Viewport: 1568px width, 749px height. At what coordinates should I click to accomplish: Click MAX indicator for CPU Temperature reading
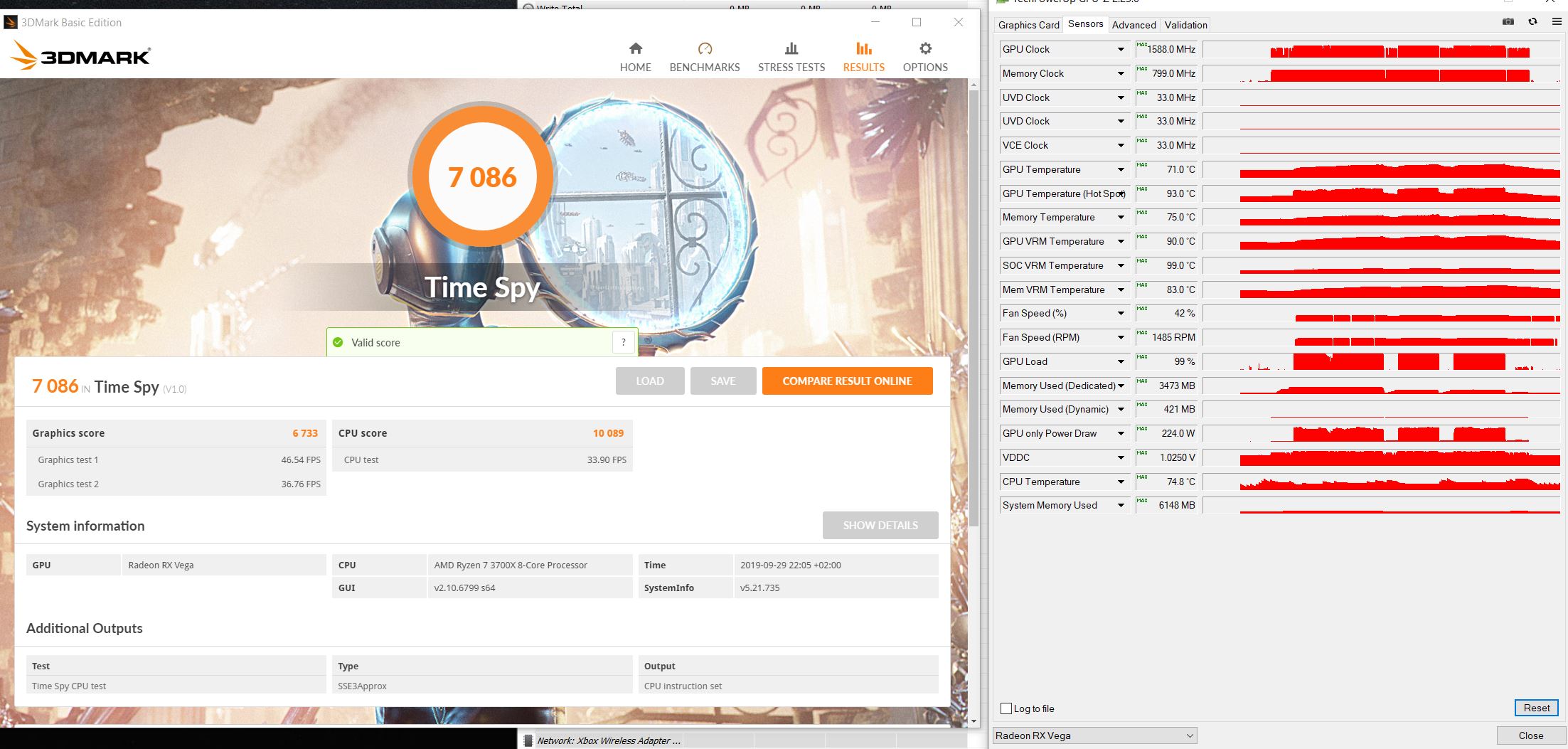click(x=1142, y=477)
